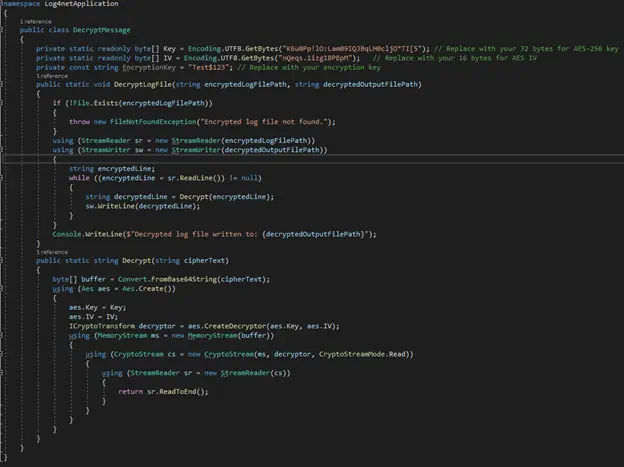Click the StreamReader(cs) constructor call
Screen dimensions: 624x467
pyautogui.click(x=254, y=373)
